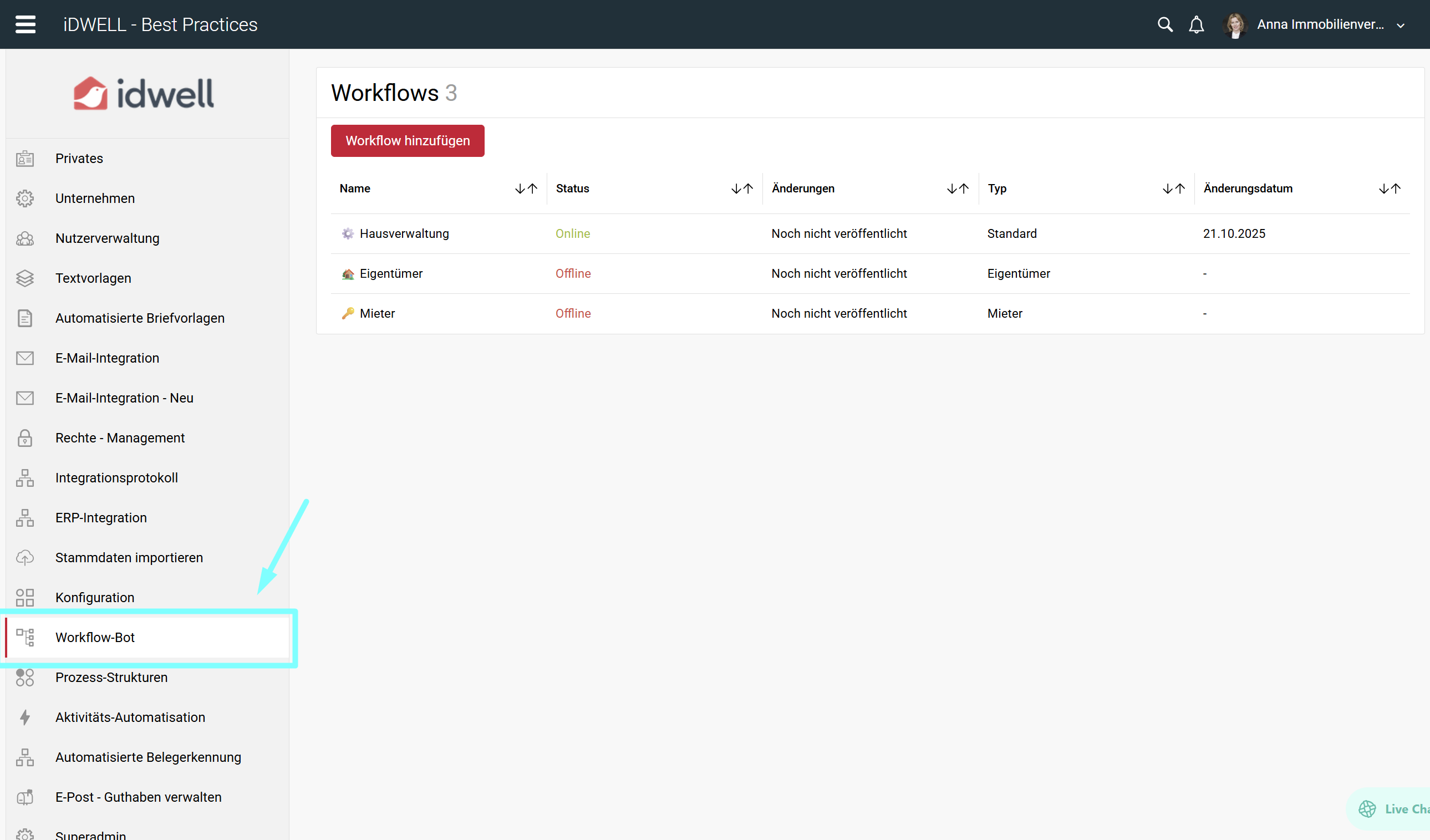Sort by Änderungen column arrows
The width and height of the screenshot is (1430, 840).
pos(957,189)
